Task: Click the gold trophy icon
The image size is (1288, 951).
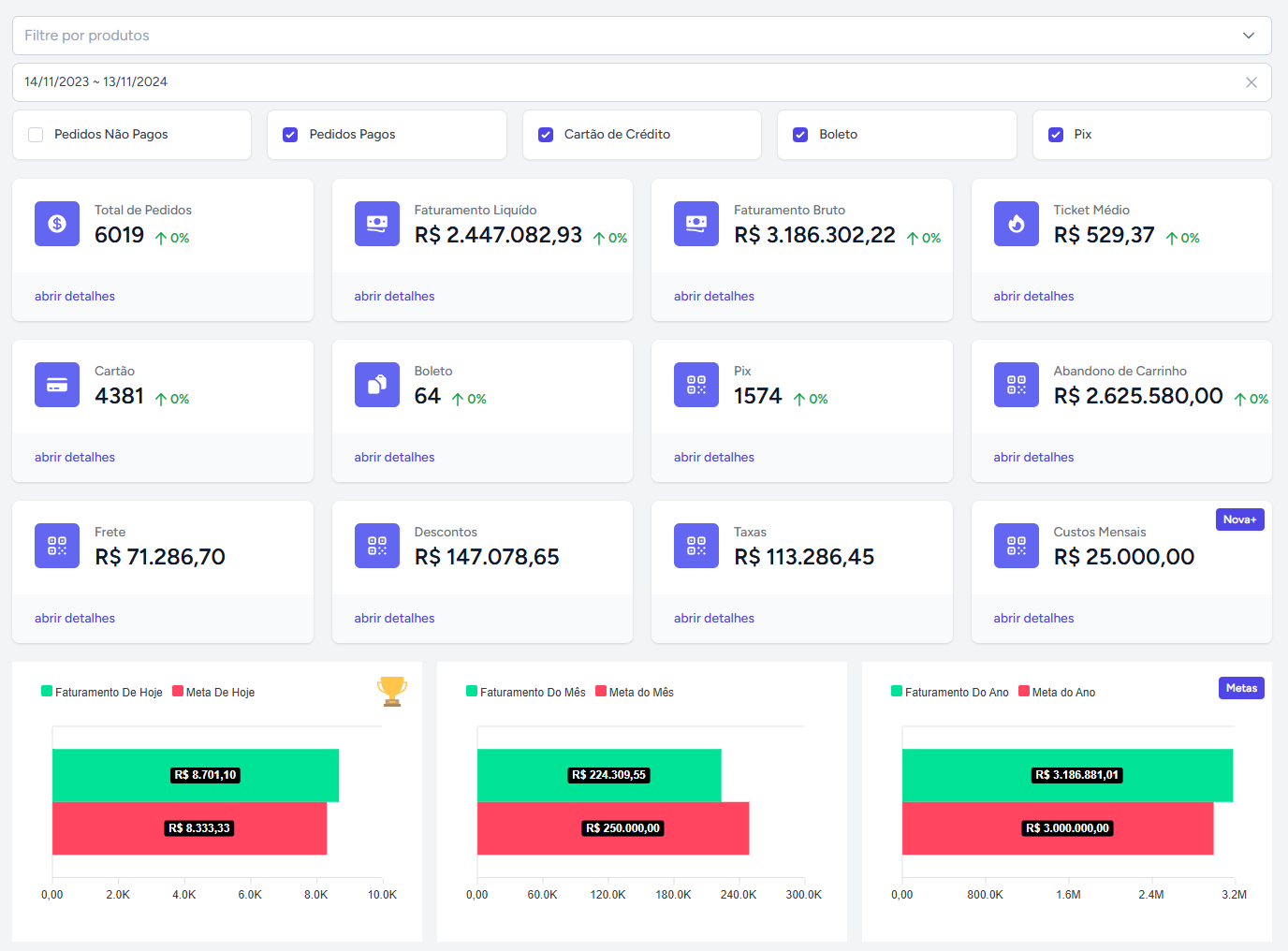Action: click(392, 691)
